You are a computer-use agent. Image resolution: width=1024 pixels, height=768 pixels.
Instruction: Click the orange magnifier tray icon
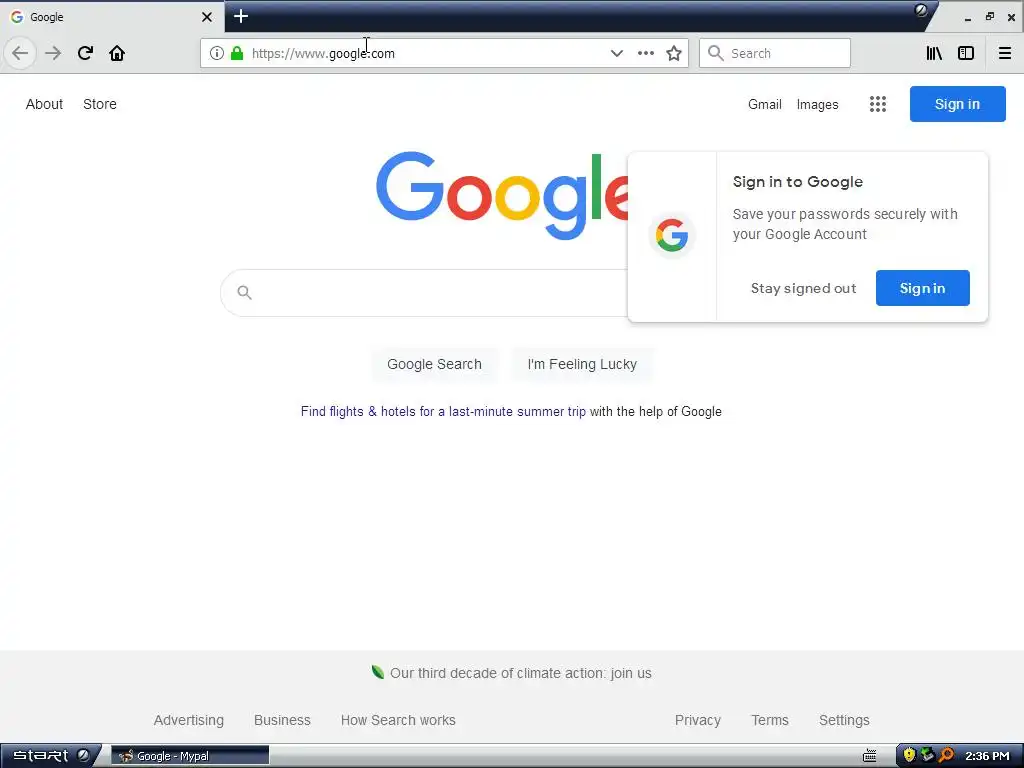tap(946, 756)
